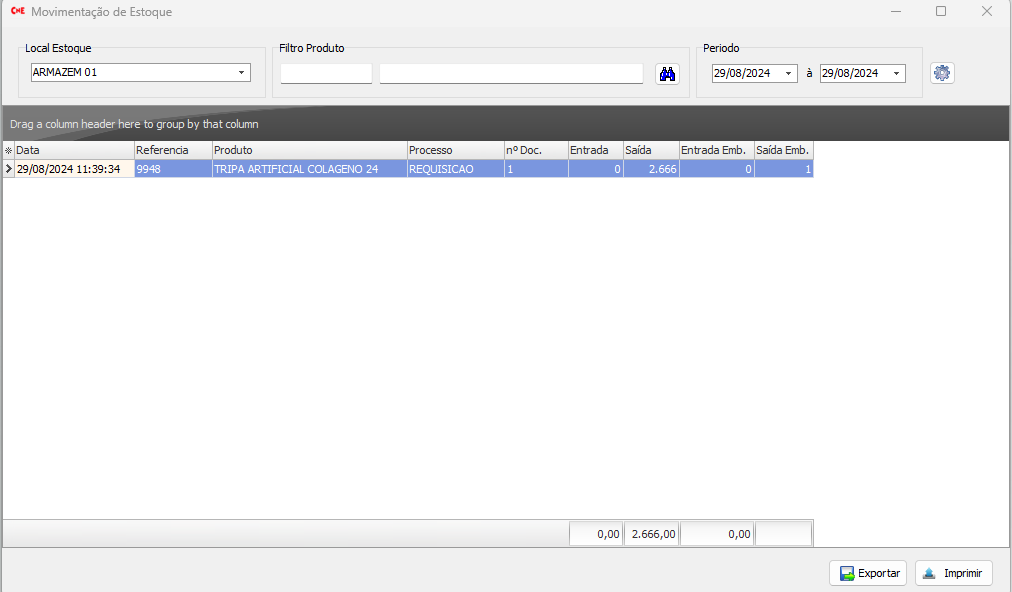Select the TRIPA ARTIFICIAL COLAGENO 24 cell
Viewport: 1012px width, 592px height.
tap(309, 169)
